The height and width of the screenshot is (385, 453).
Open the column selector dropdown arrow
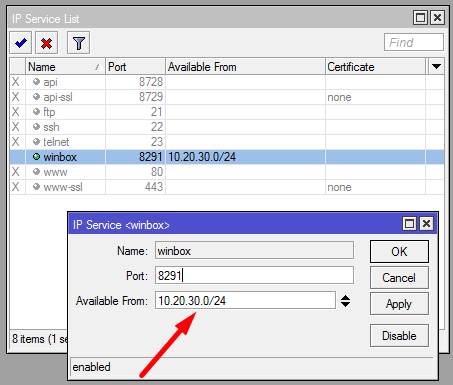(x=436, y=66)
